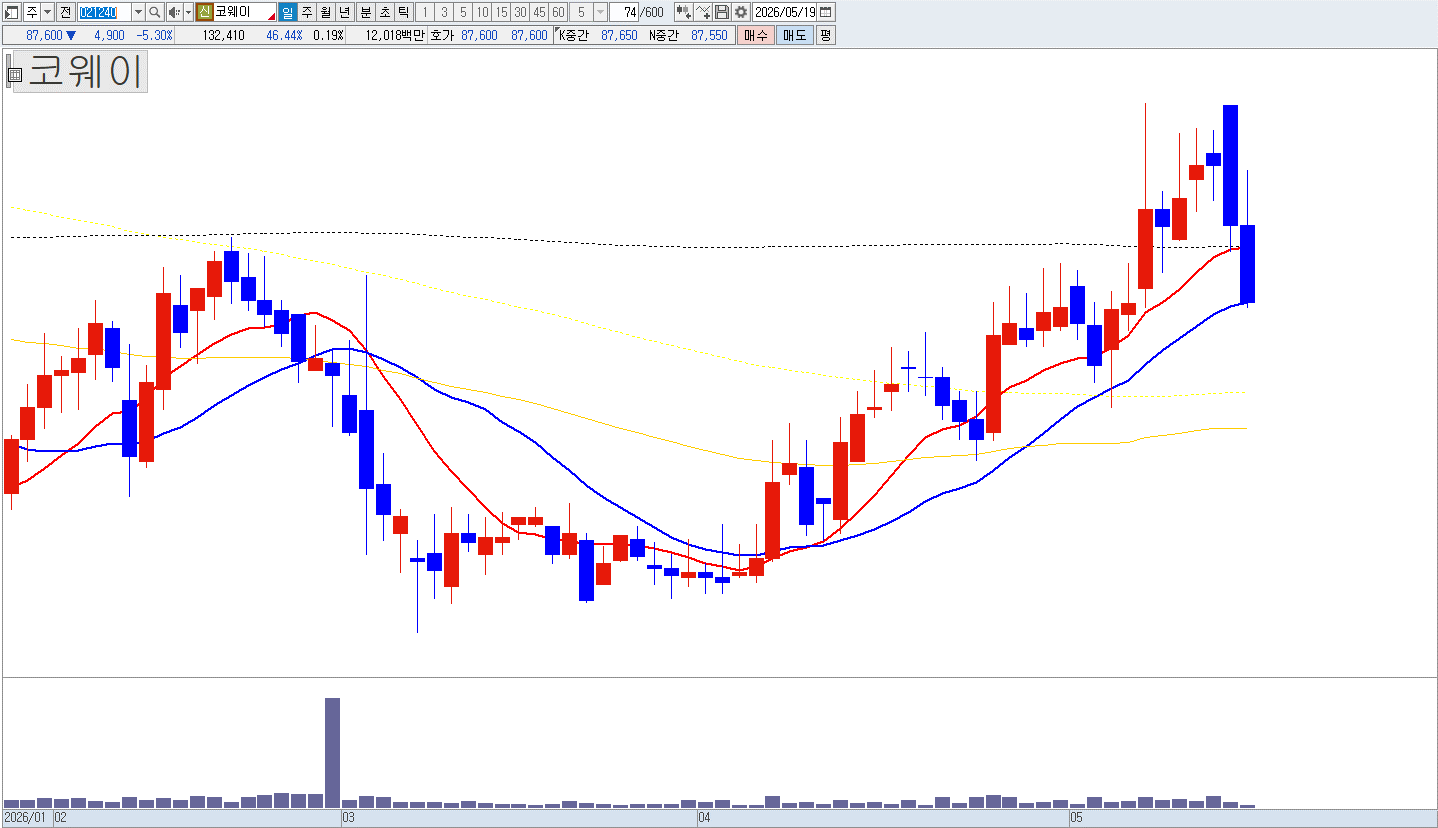This screenshot has height=828, width=1438.
Task: Open the stock code search magnifier
Action: coord(155,12)
